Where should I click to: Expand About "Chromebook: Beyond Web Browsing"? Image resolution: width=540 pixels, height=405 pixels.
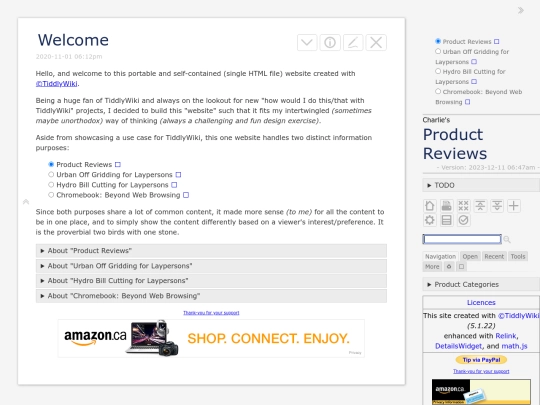pyautogui.click(x=211, y=296)
